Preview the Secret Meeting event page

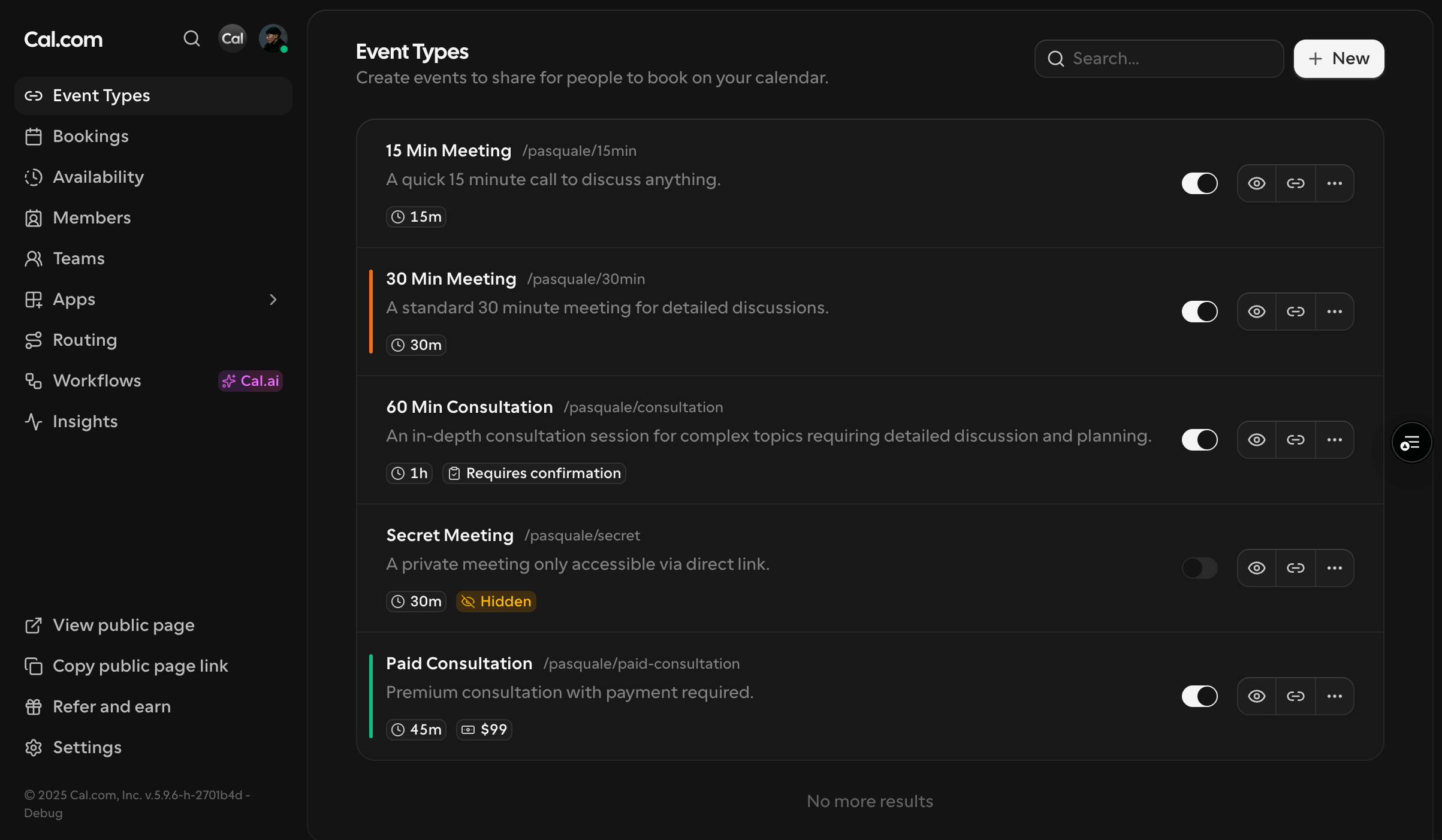(1257, 568)
